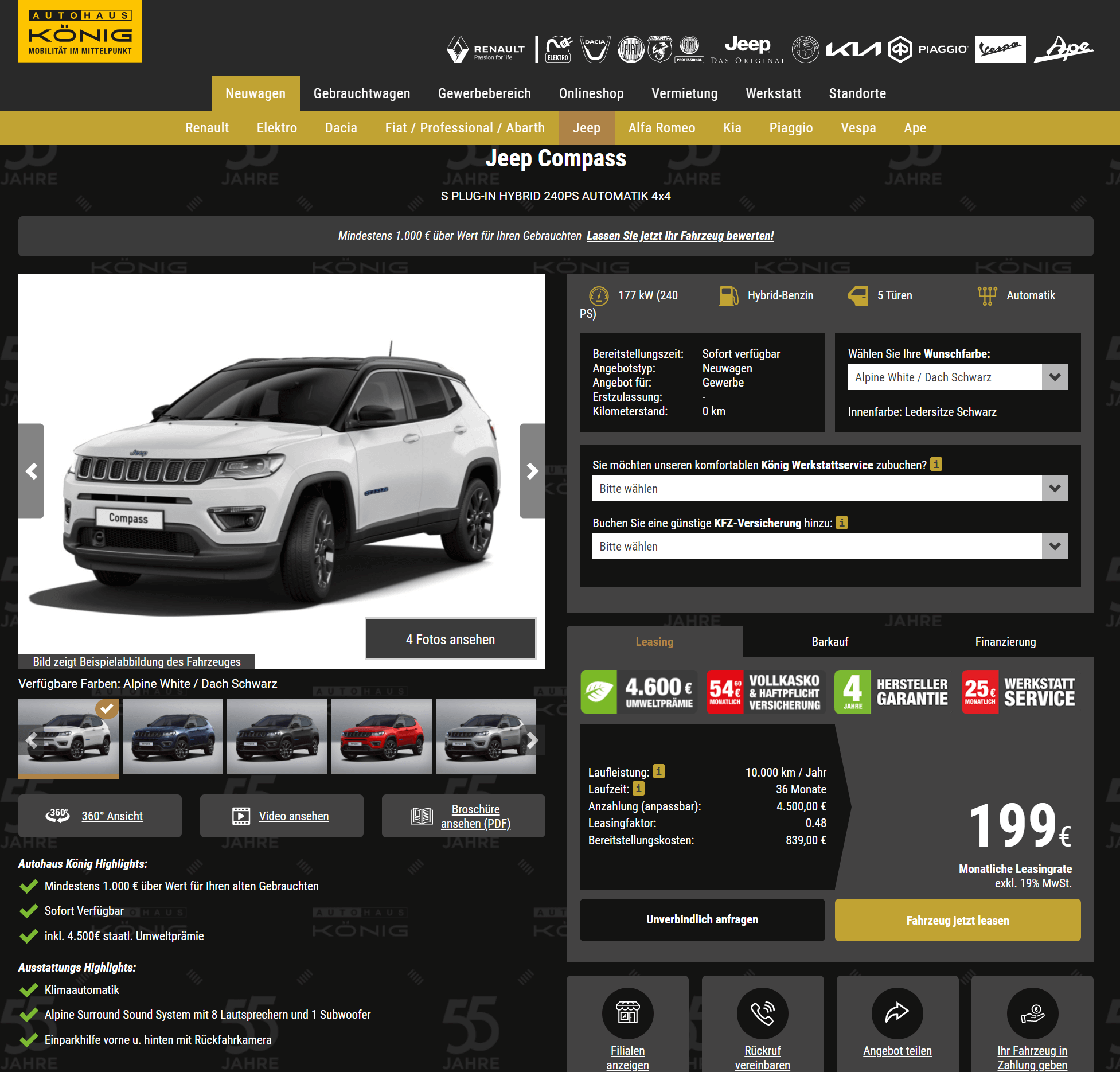Show previous car photo arrow

click(x=32, y=471)
